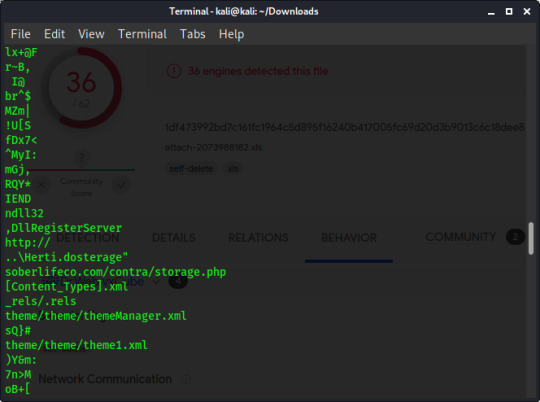
Task: Click the ,DllRegisterServer output line
Action: [x=63, y=228]
